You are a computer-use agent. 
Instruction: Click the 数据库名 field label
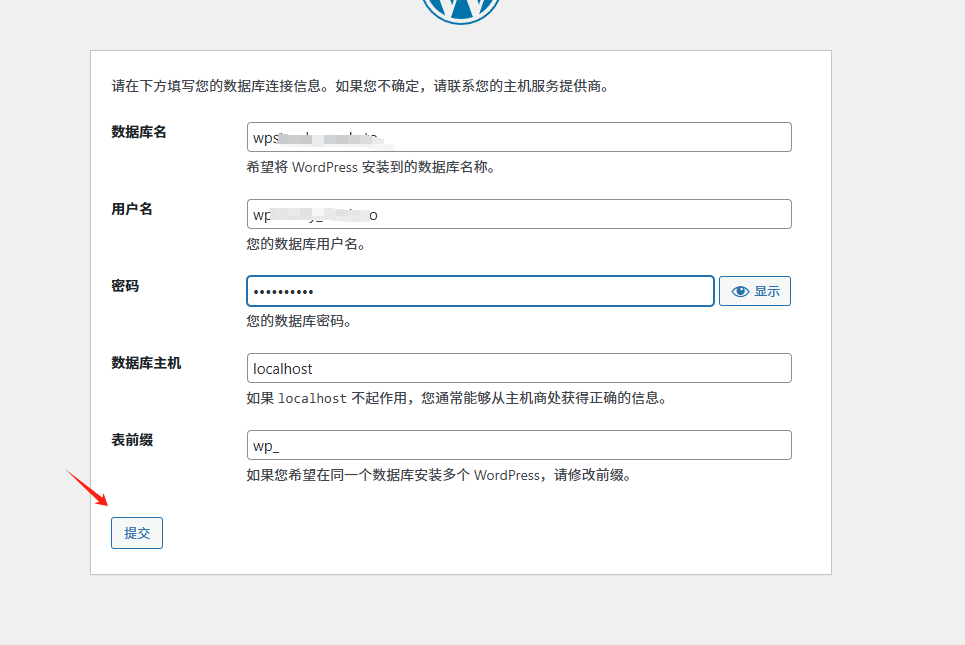[139, 132]
